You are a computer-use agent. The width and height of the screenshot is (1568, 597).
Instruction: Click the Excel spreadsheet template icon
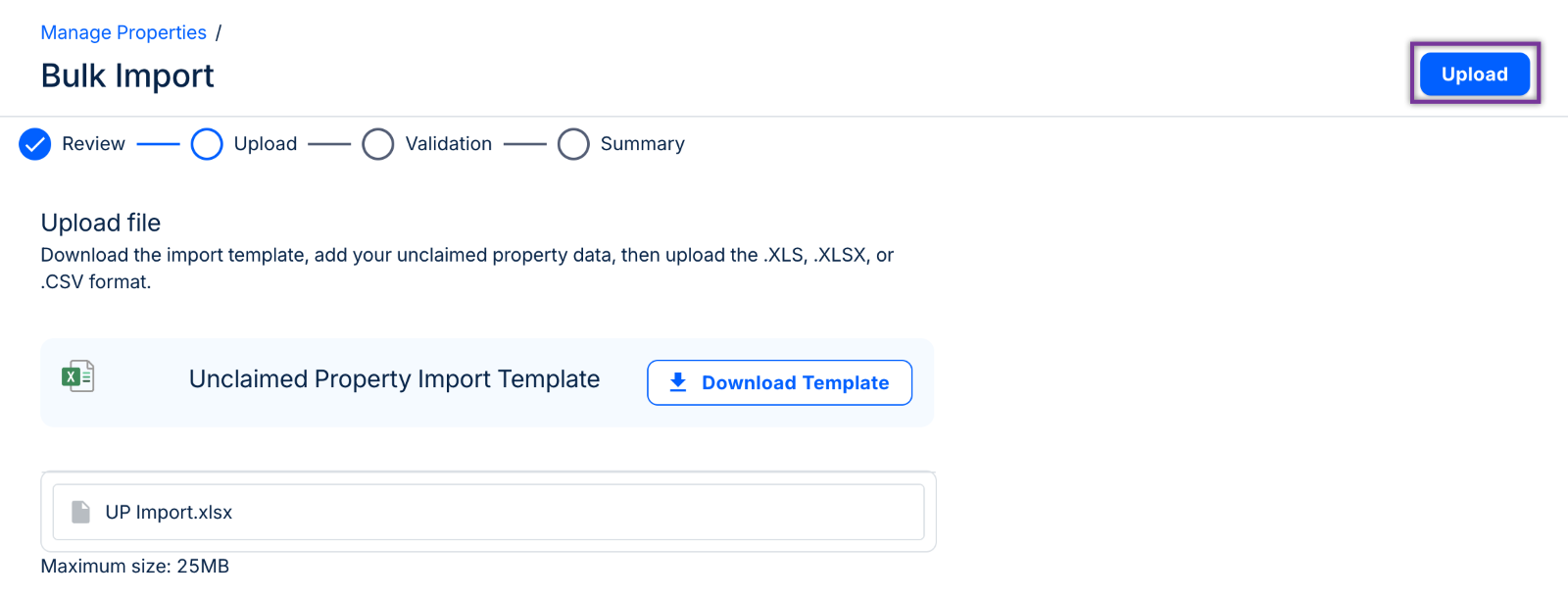pyautogui.click(x=78, y=376)
